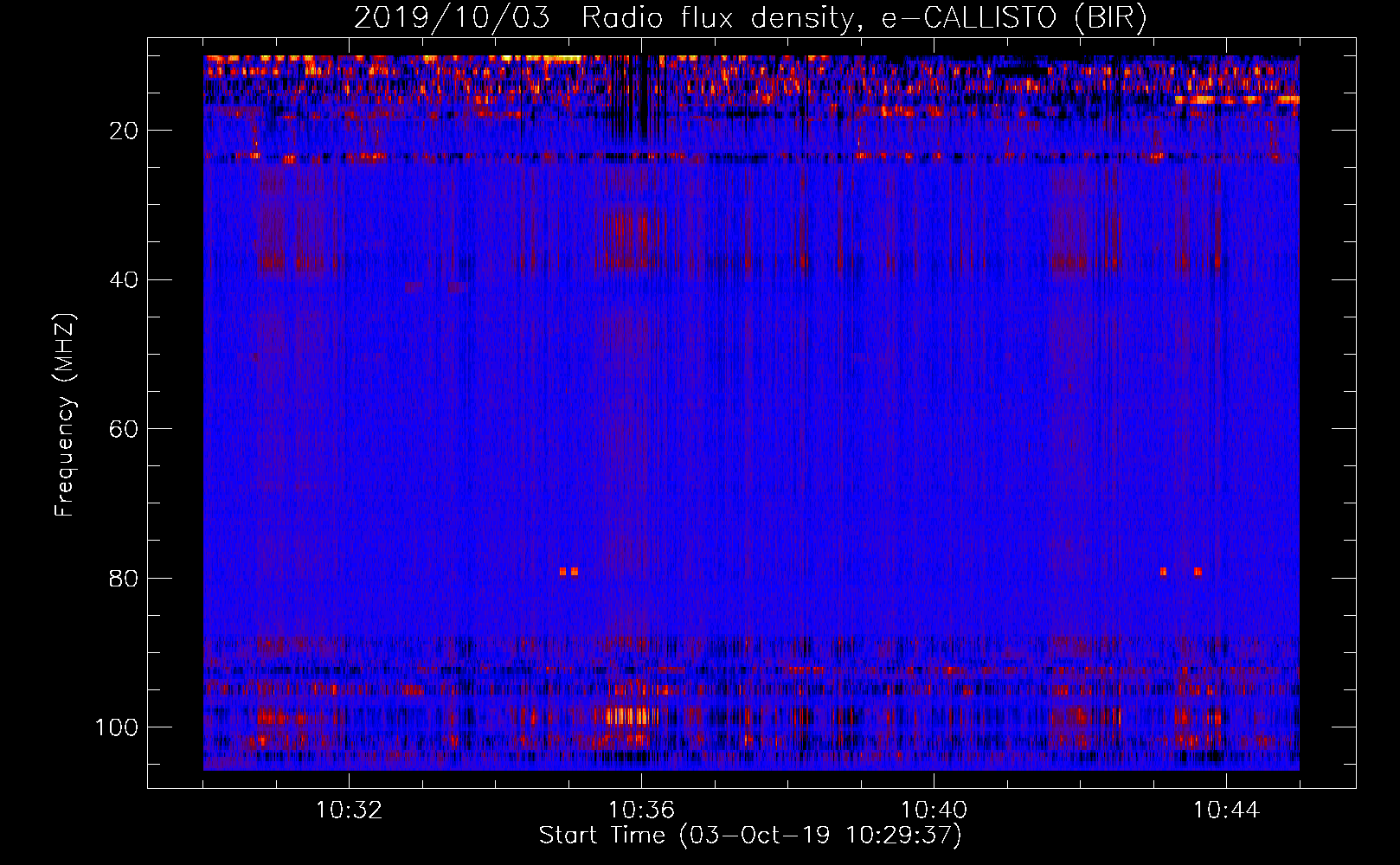Select the 40 MHz frequency tick label
Image resolution: width=1400 pixels, height=865 pixels.
[x=124, y=280]
